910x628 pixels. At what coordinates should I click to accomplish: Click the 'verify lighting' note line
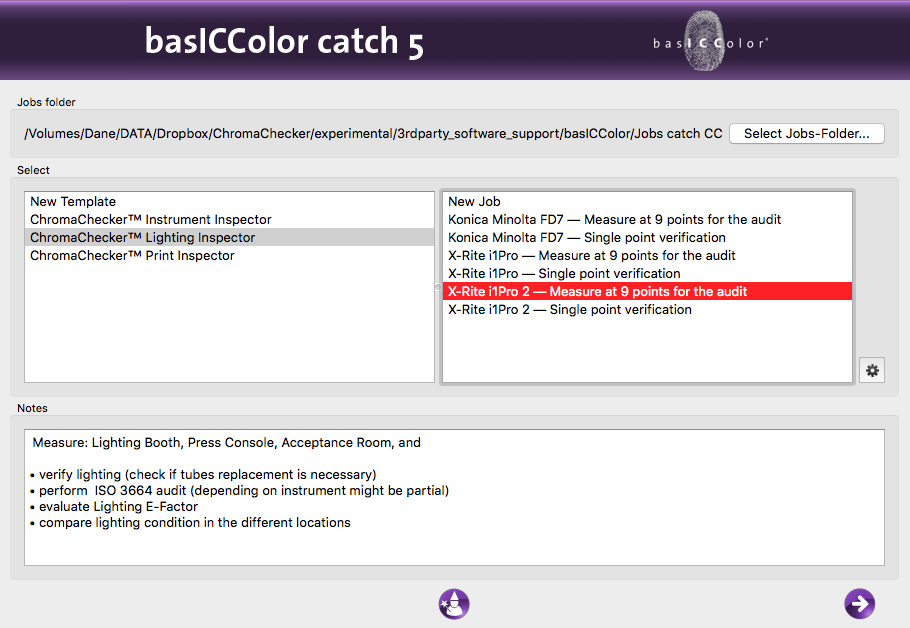click(203, 475)
